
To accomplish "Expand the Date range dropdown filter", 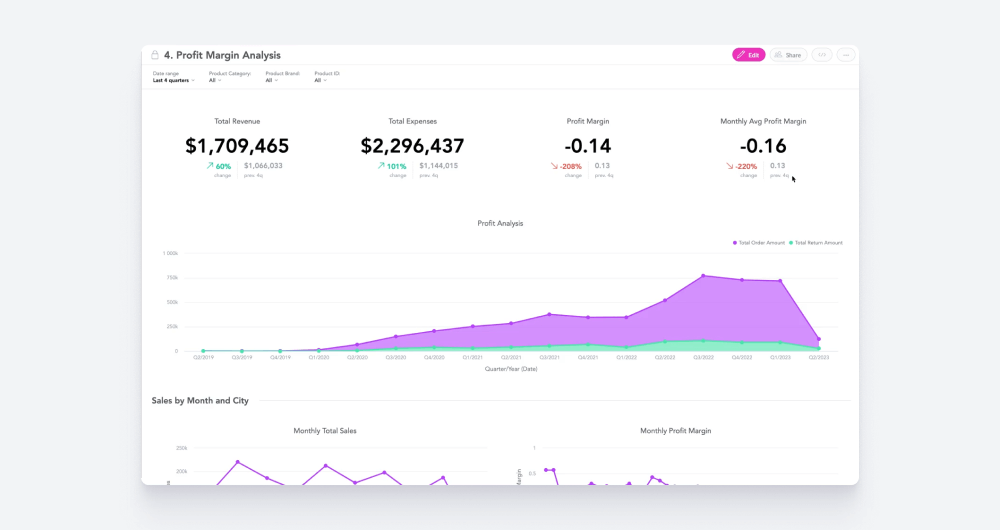I will click(173, 80).
